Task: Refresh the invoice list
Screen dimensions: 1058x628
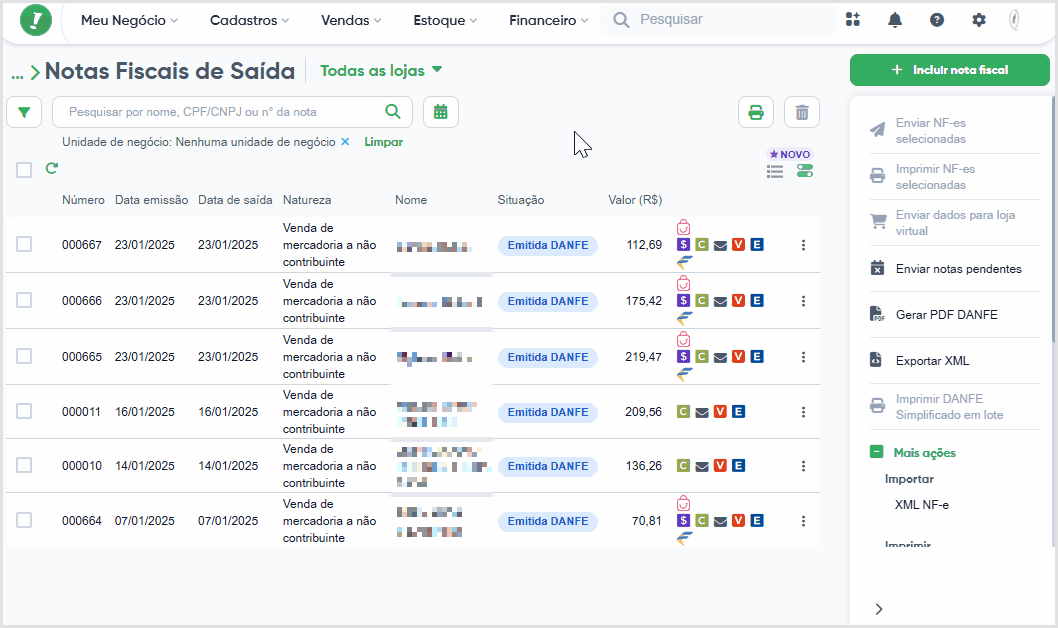Action: coord(52,168)
